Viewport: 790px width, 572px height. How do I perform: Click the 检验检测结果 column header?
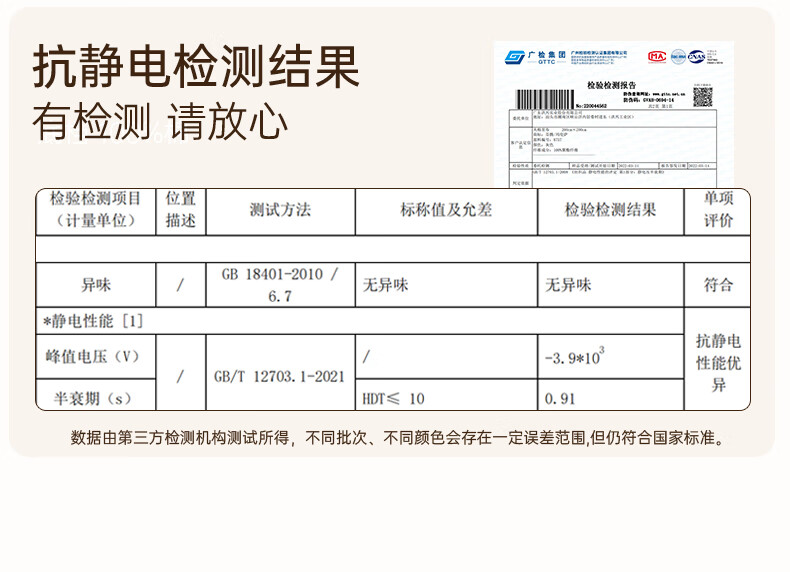610,210
